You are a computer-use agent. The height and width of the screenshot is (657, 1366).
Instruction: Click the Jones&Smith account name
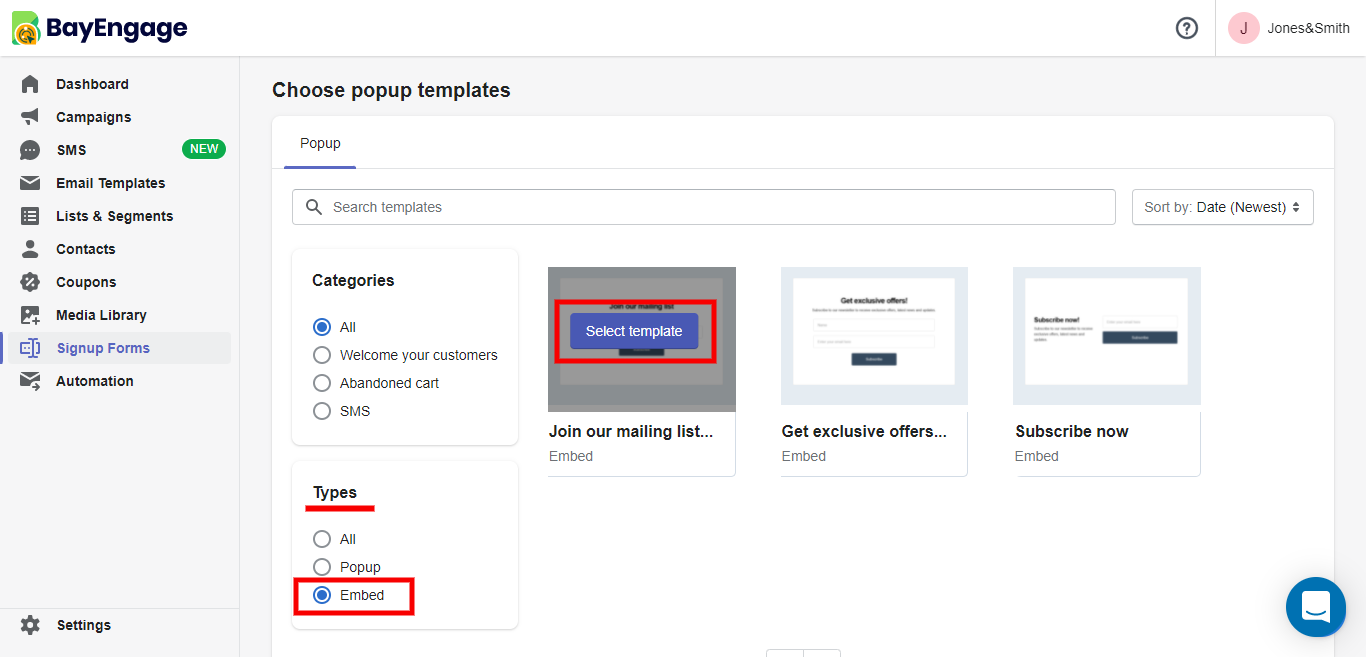1308,28
